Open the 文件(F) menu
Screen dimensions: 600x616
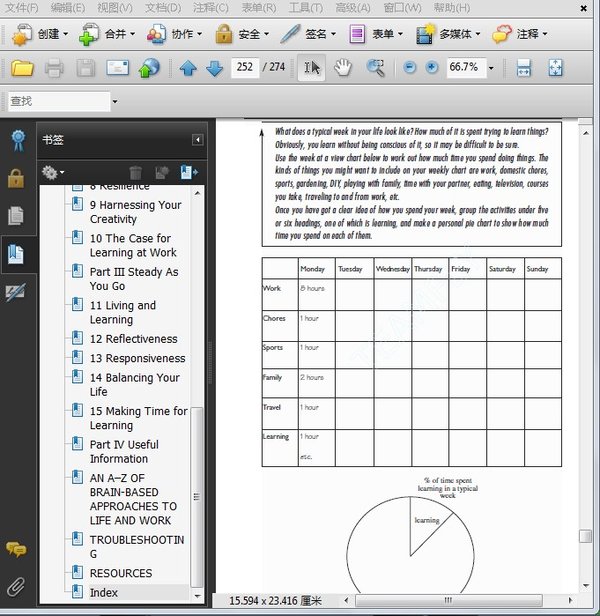click(x=22, y=7)
